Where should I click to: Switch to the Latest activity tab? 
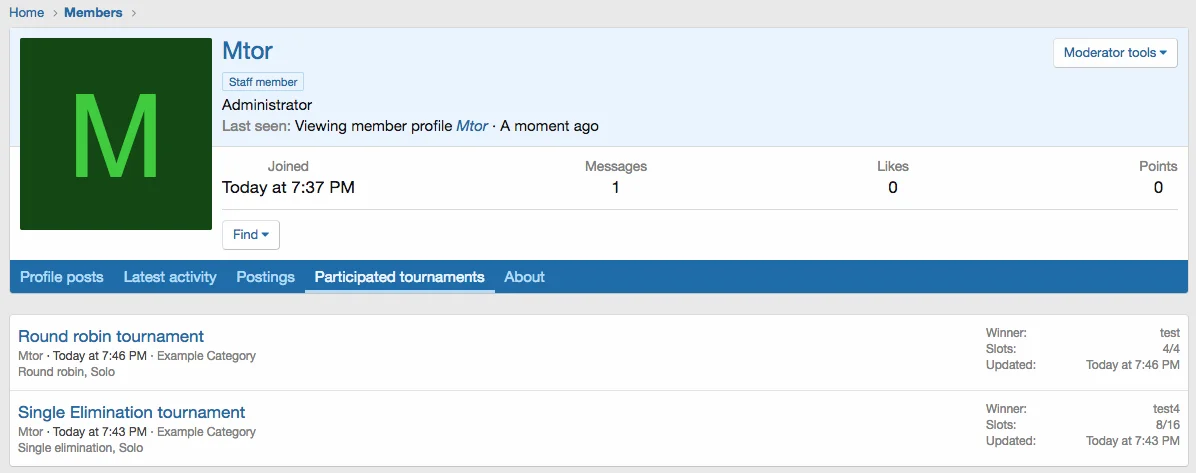click(170, 277)
